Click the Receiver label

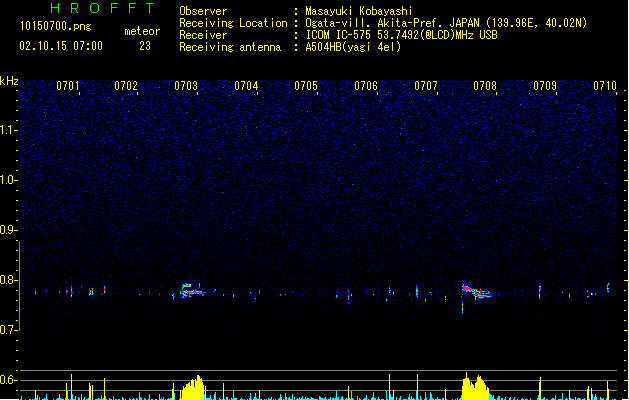click(x=203, y=35)
